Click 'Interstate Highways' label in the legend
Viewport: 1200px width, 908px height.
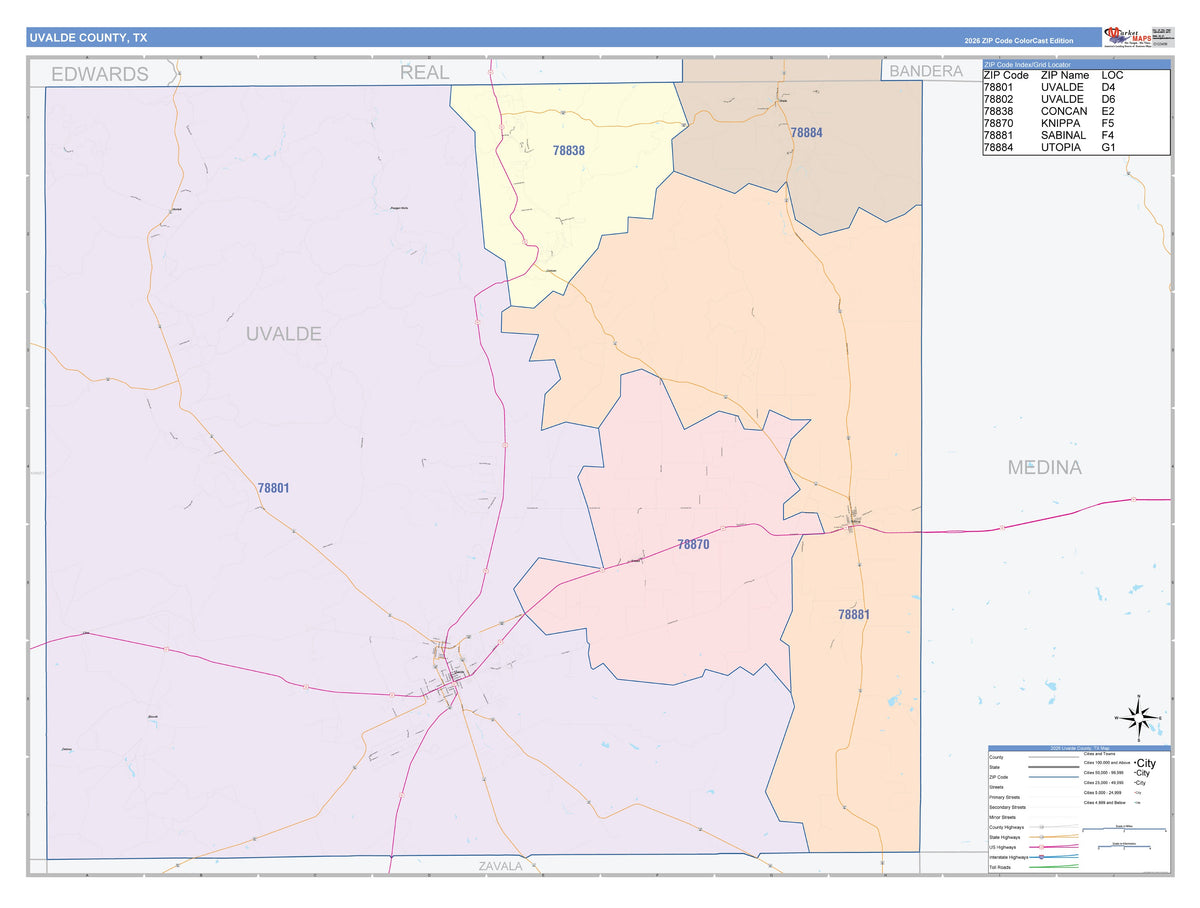1009,857
